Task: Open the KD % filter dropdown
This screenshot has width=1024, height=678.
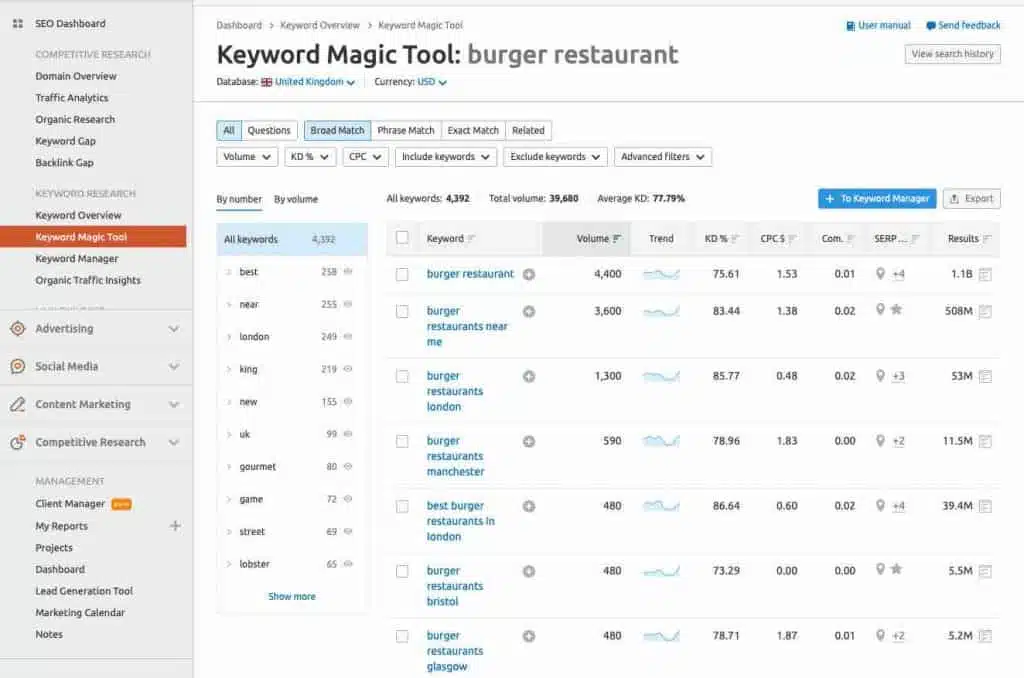Action: point(310,157)
